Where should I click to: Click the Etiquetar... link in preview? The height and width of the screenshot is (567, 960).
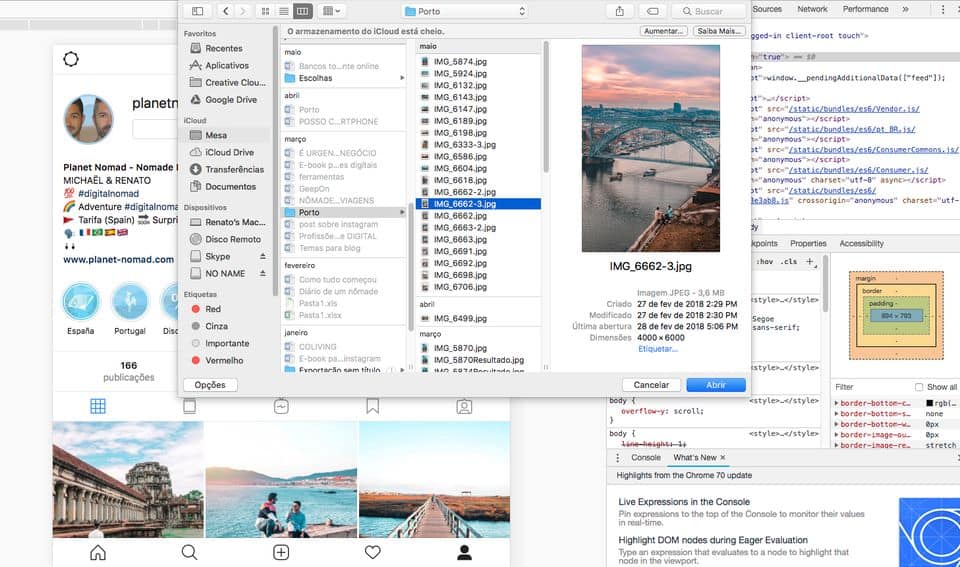(658, 349)
